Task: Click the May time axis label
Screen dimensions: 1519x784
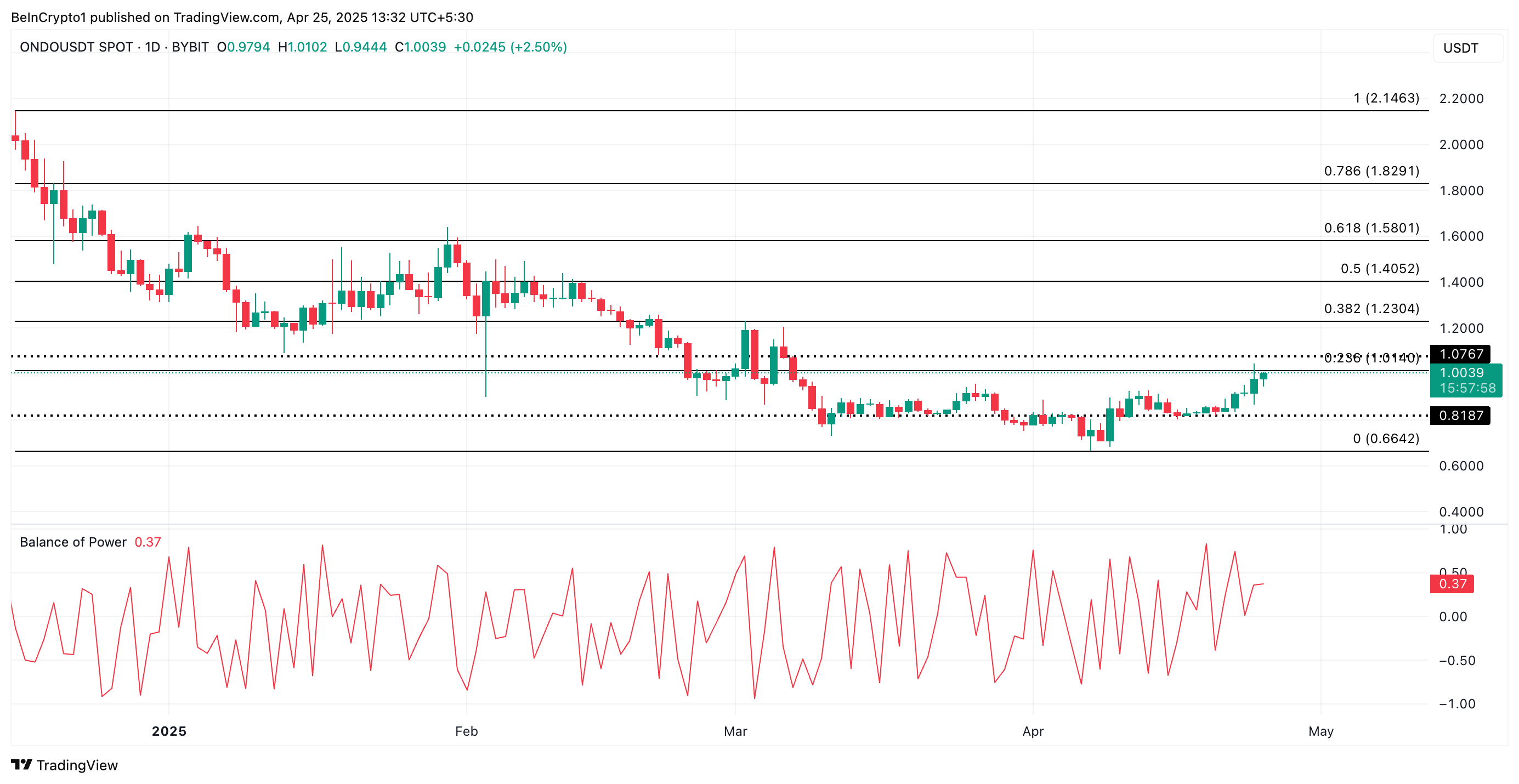Action: tap(1320, 731)
